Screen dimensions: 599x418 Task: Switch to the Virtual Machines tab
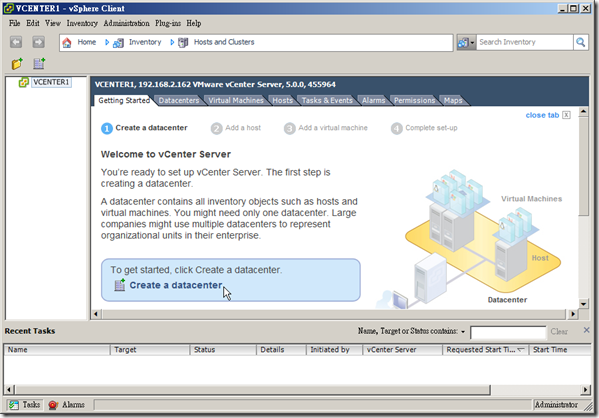pyautogui.click(x=236, y=100)
